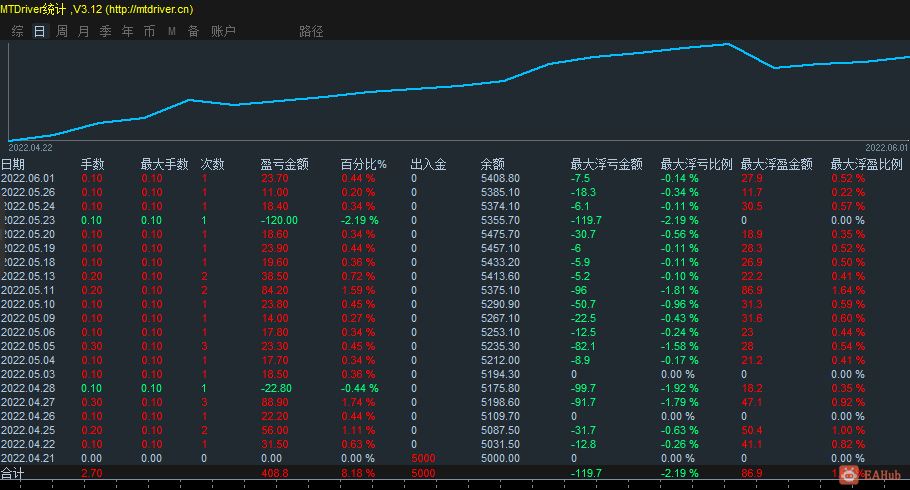Click the 1.74 % percentage cell
The height and width of the screenshot is (490, 910).
[358, 402]
